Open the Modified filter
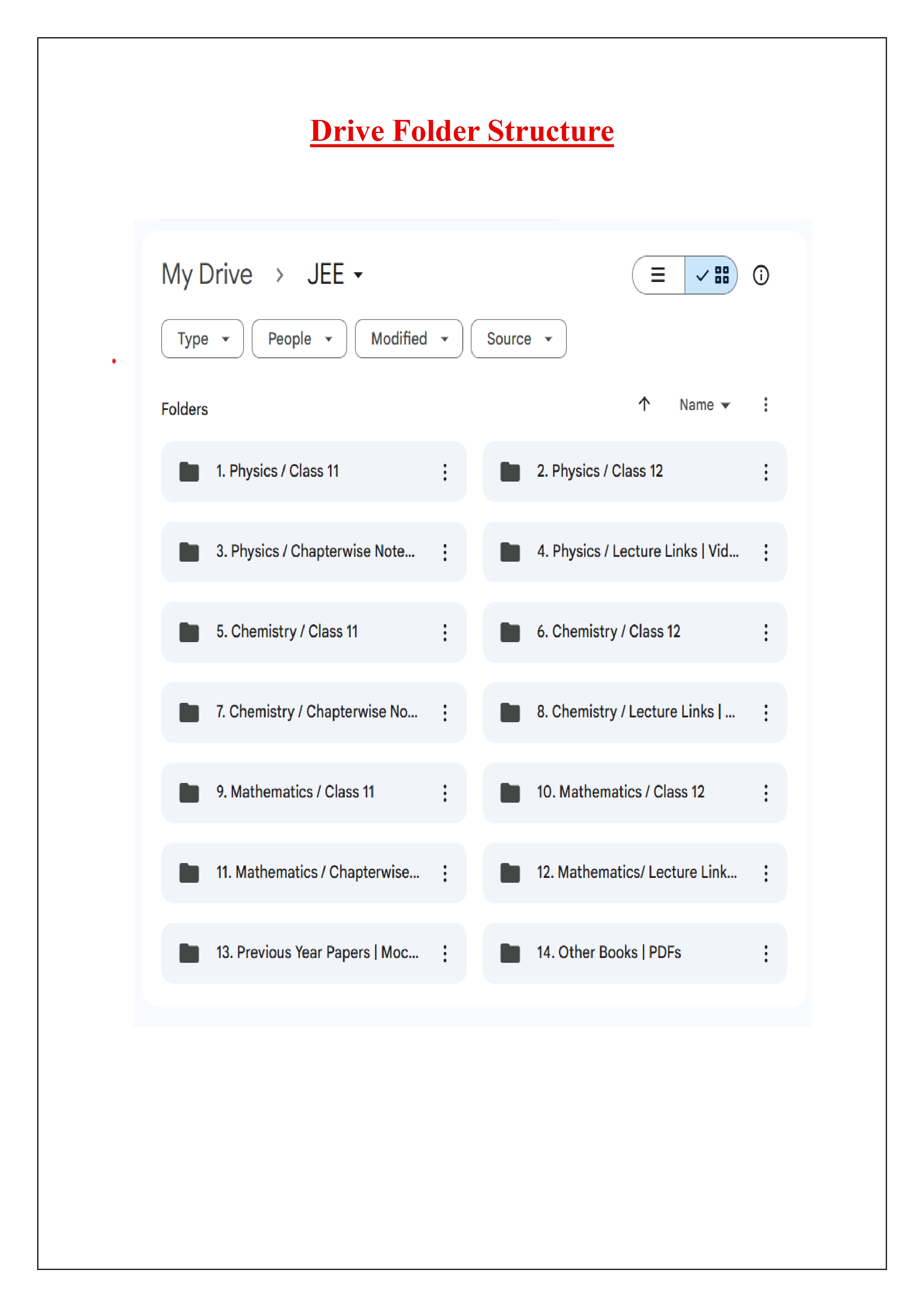This screenshot has width=924, height=1307. tap(408, 339)
